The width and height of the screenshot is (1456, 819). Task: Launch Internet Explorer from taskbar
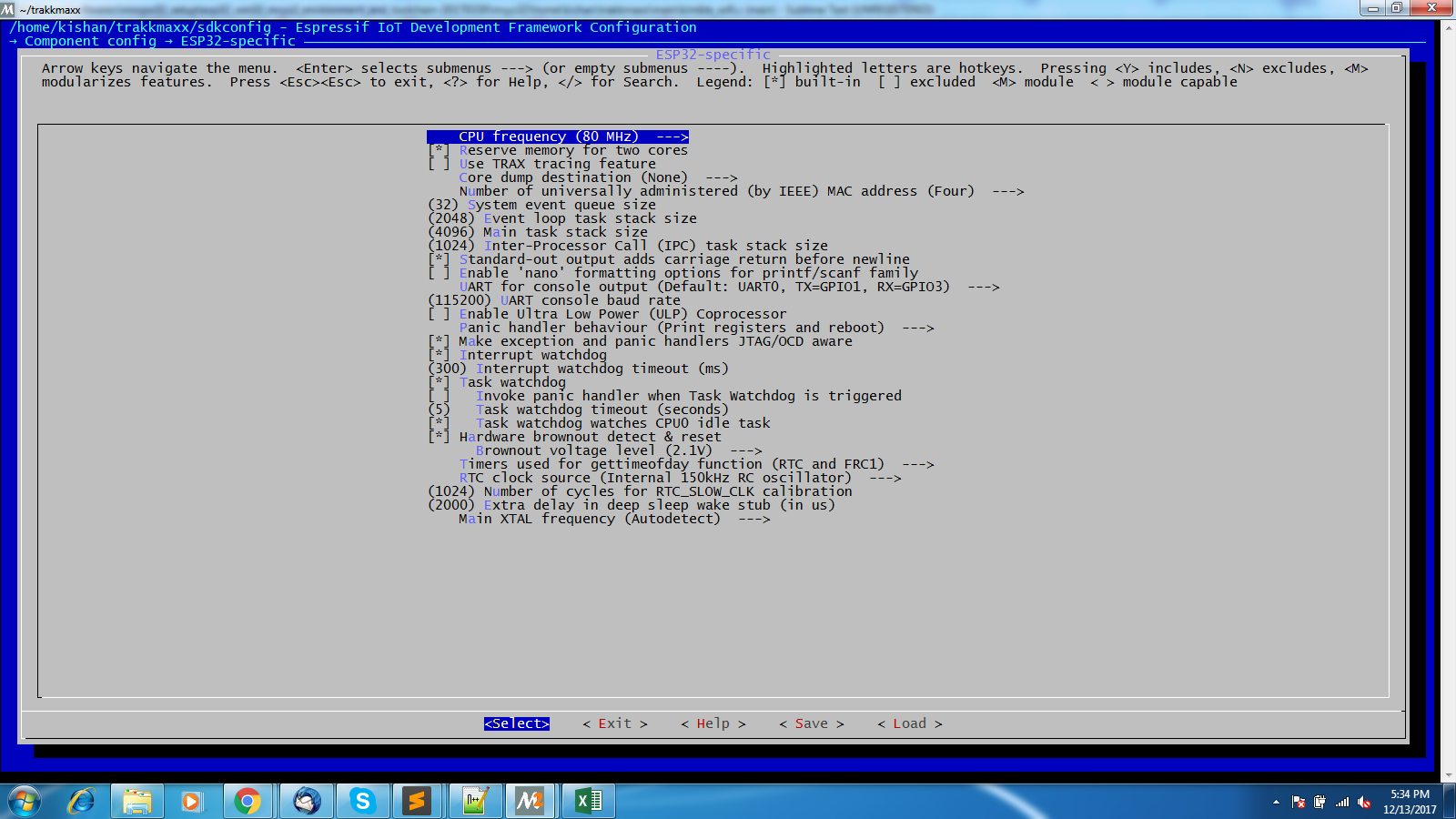(x=81, y=802)
